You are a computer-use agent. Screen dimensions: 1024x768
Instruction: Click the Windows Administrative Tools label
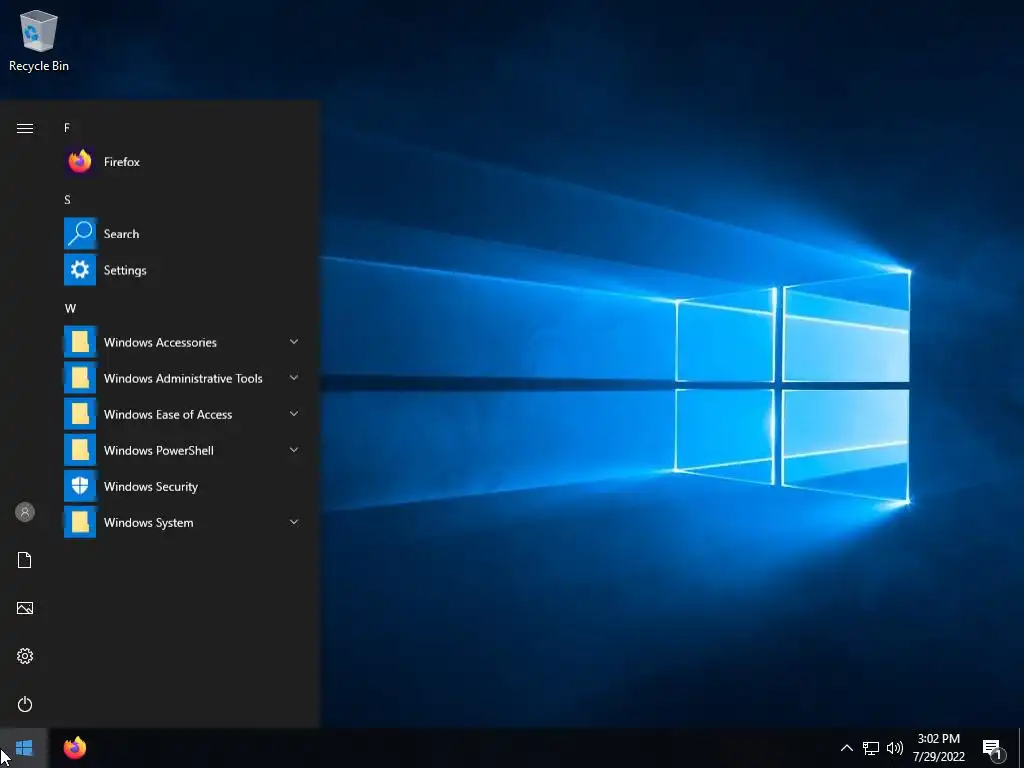pyautogui.click(x=183, y=379)
